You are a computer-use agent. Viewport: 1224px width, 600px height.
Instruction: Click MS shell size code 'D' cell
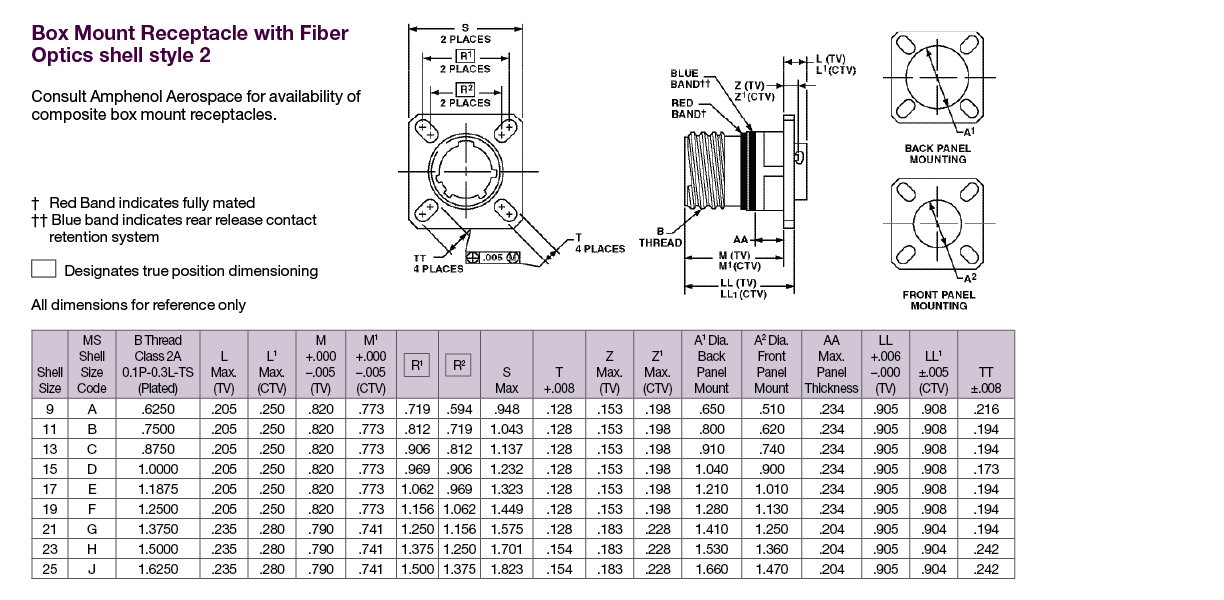92,469
